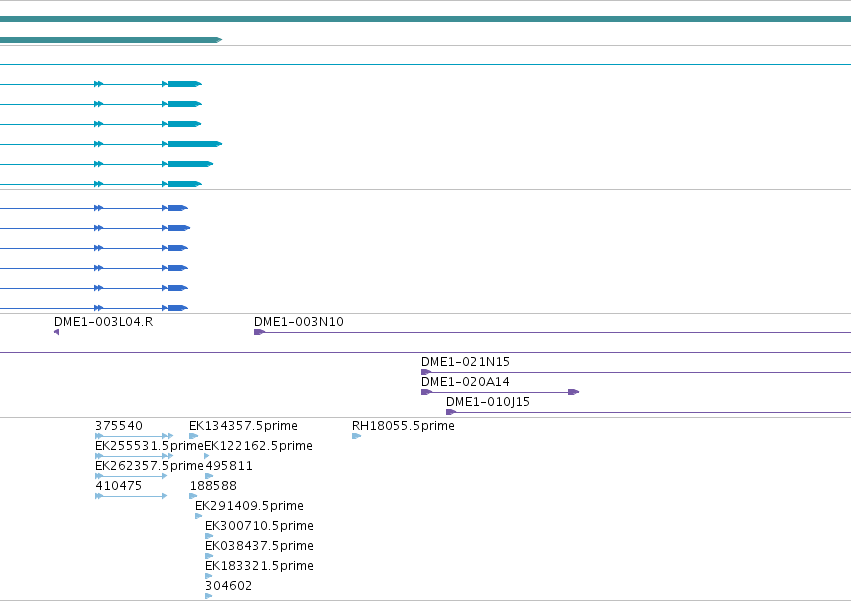Viewport: 851px width, 601px height.
Task: Select the 304602 EST label
Action: click(228, 586)
